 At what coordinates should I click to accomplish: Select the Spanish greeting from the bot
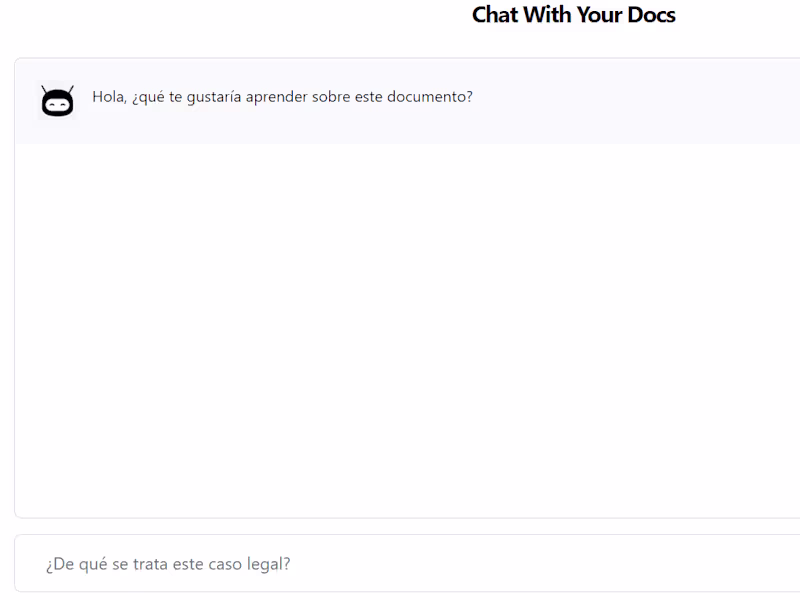coord(282,97)
